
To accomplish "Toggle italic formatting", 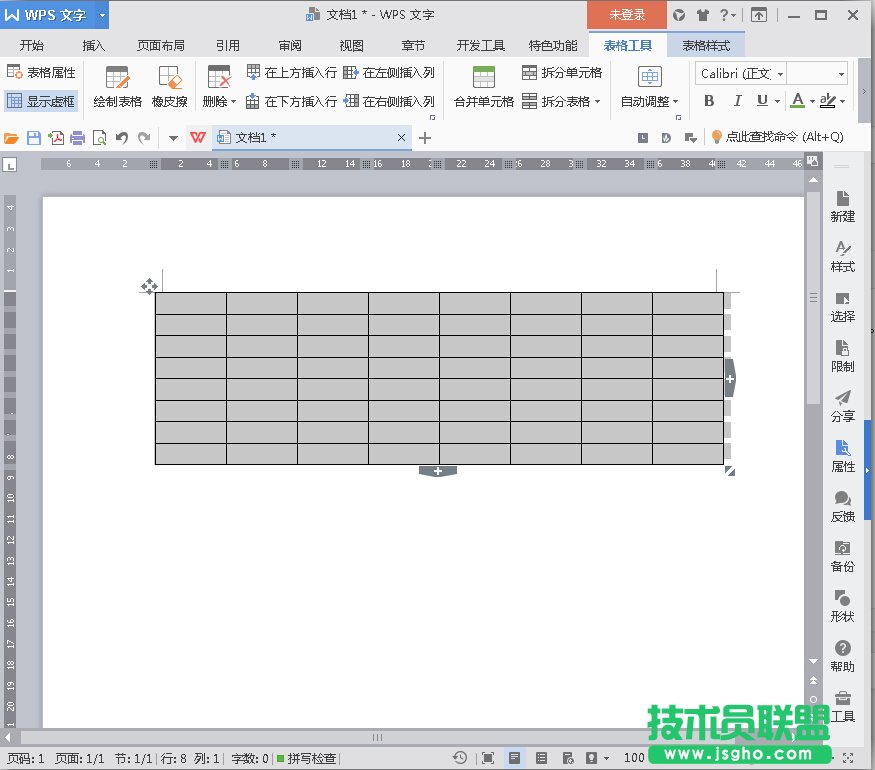I will (737, 101).
